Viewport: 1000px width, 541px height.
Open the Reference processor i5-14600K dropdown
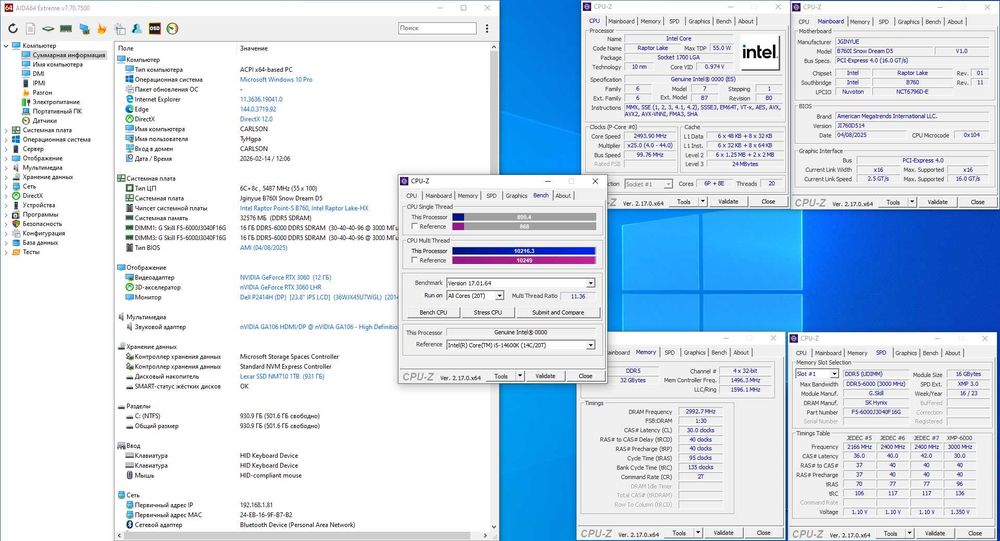(x=591, y=345)
